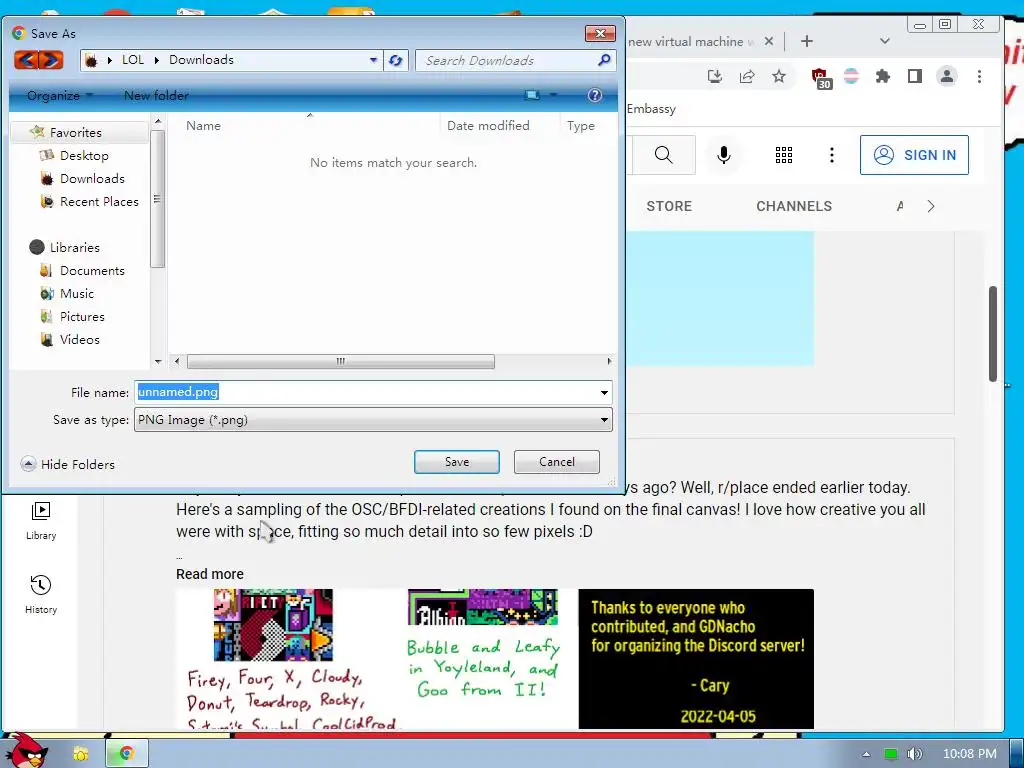Collapse the dialog with Hide Folders
1024x768 pixels.
point(68,464)
